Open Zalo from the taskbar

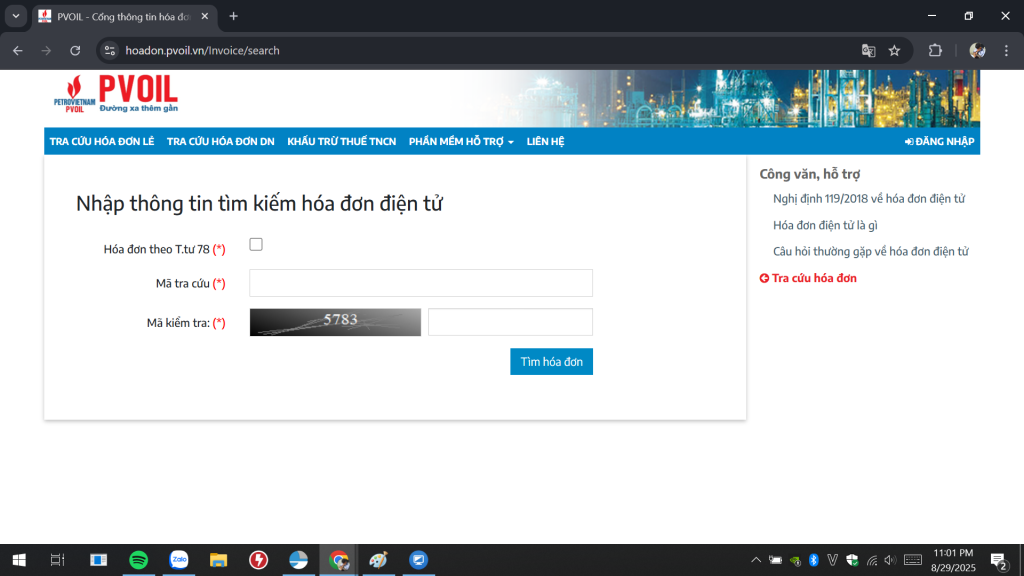point(179,560)
